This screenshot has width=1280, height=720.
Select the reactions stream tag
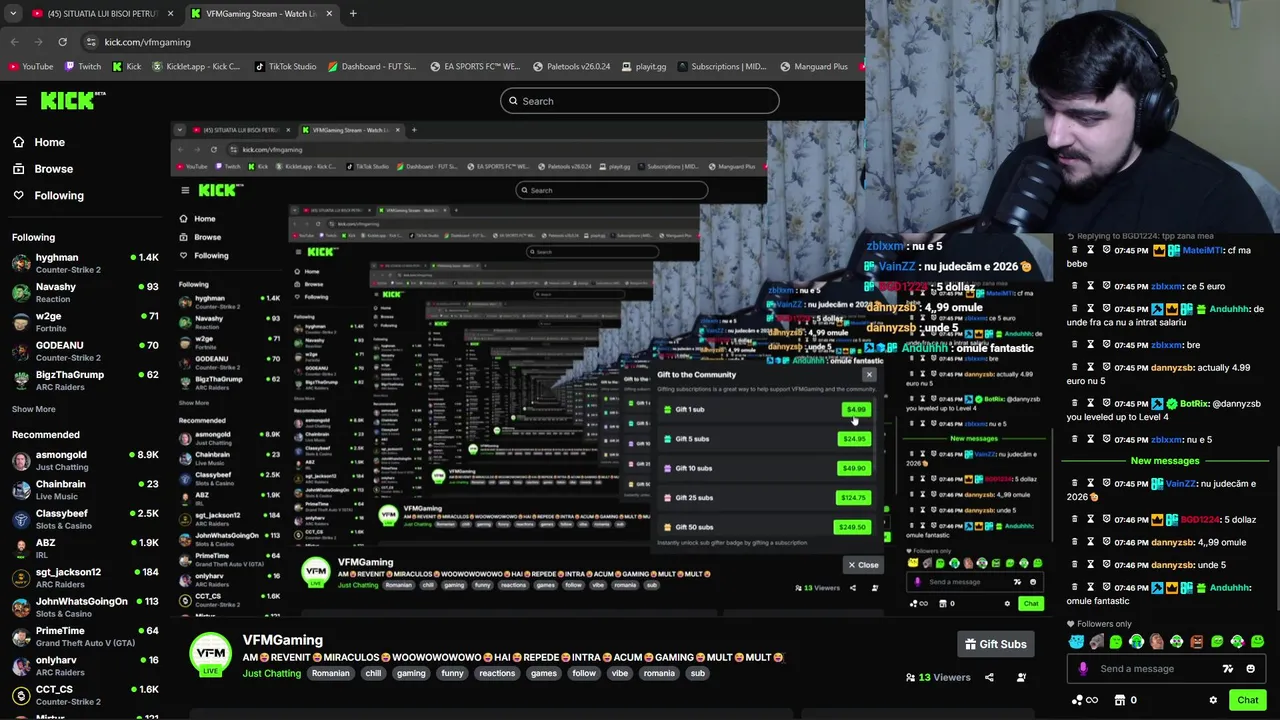[x=497, y=673]
